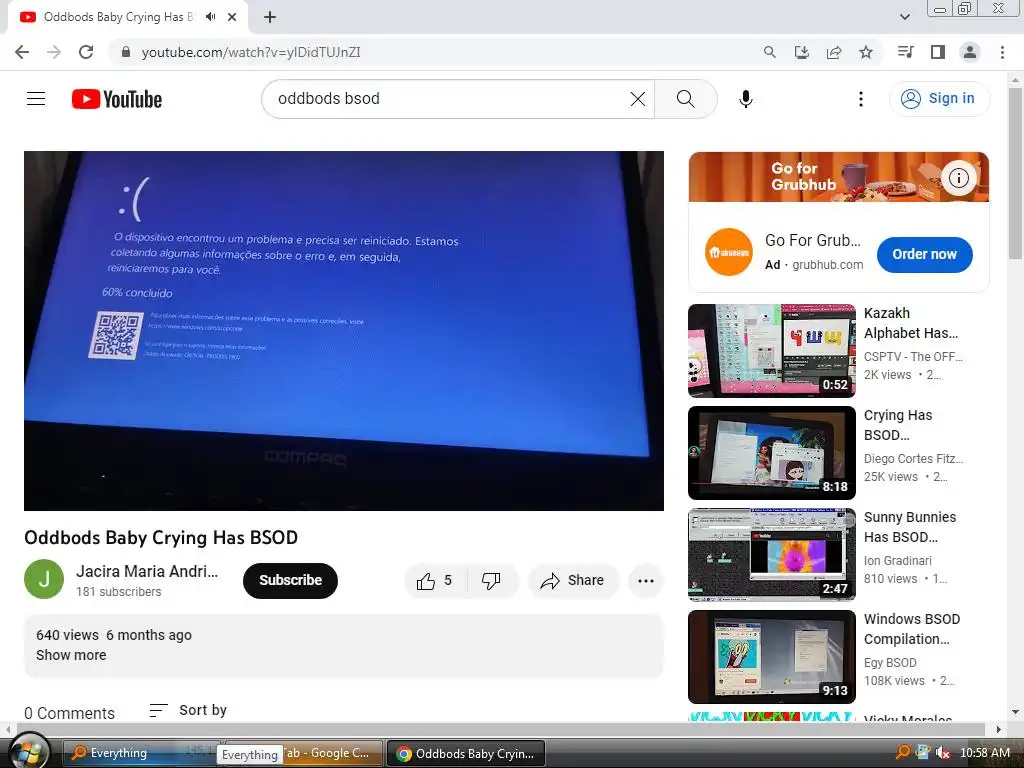Open Chrome three-dot menu
1024x768 pixels.
click(1002, 52)
